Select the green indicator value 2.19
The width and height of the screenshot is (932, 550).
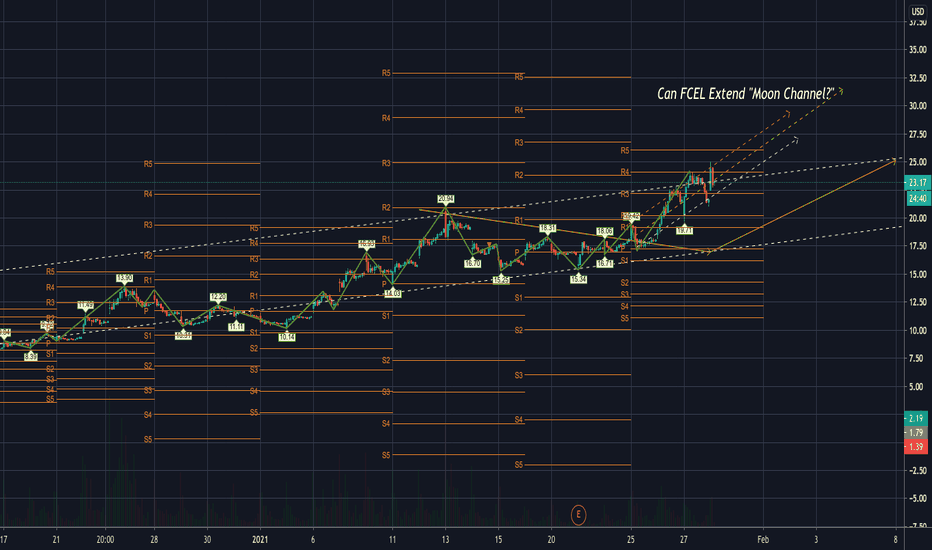[x=916, y=418]
